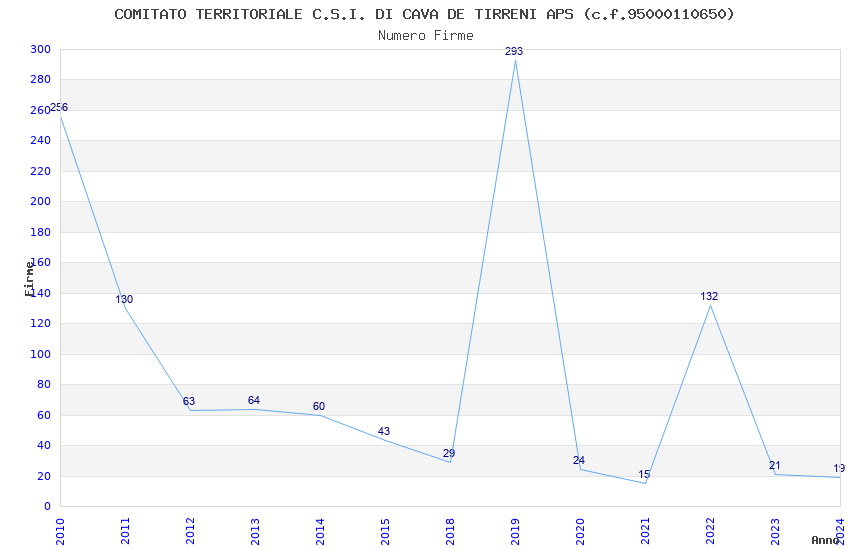The image size is (850, 550).
Task: Click the data label 24 for 2020
Action: pos(579,460)
